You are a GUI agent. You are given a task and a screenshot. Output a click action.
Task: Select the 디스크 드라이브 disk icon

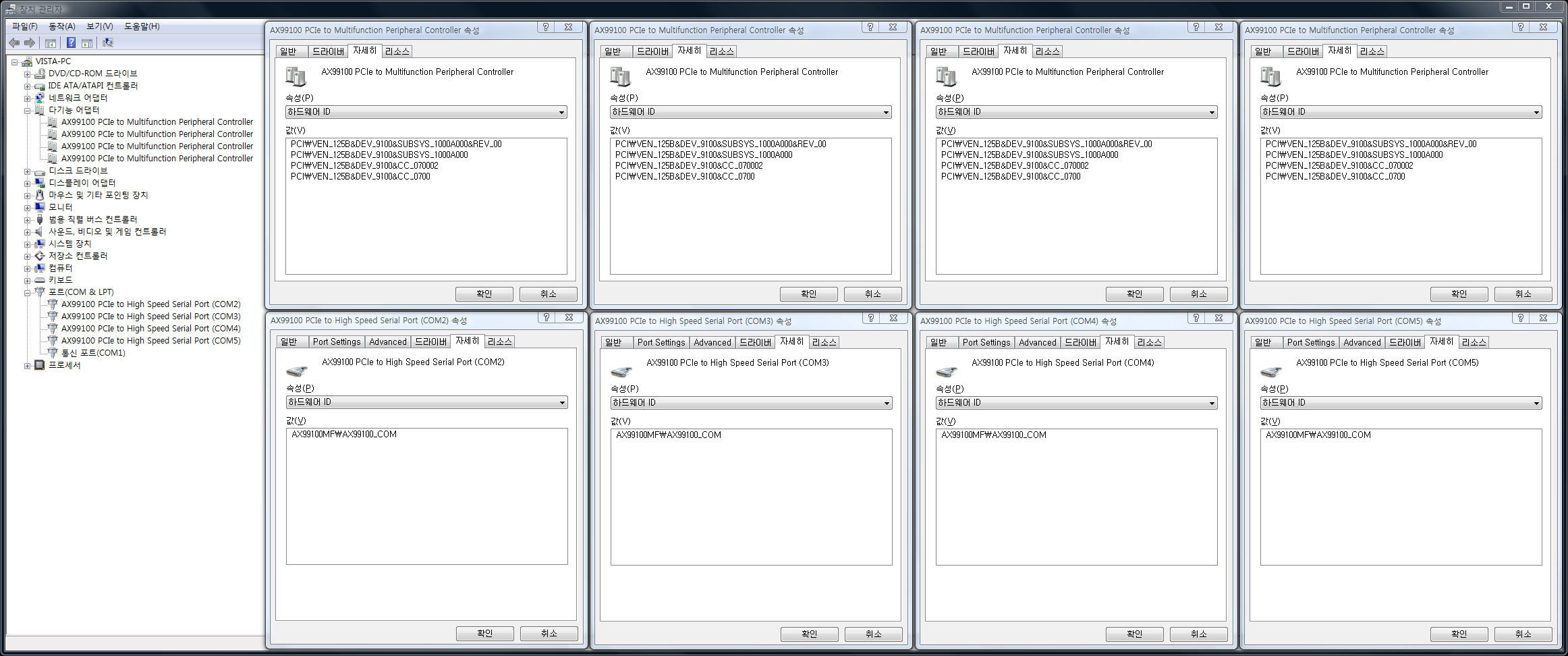pos(40,171)
